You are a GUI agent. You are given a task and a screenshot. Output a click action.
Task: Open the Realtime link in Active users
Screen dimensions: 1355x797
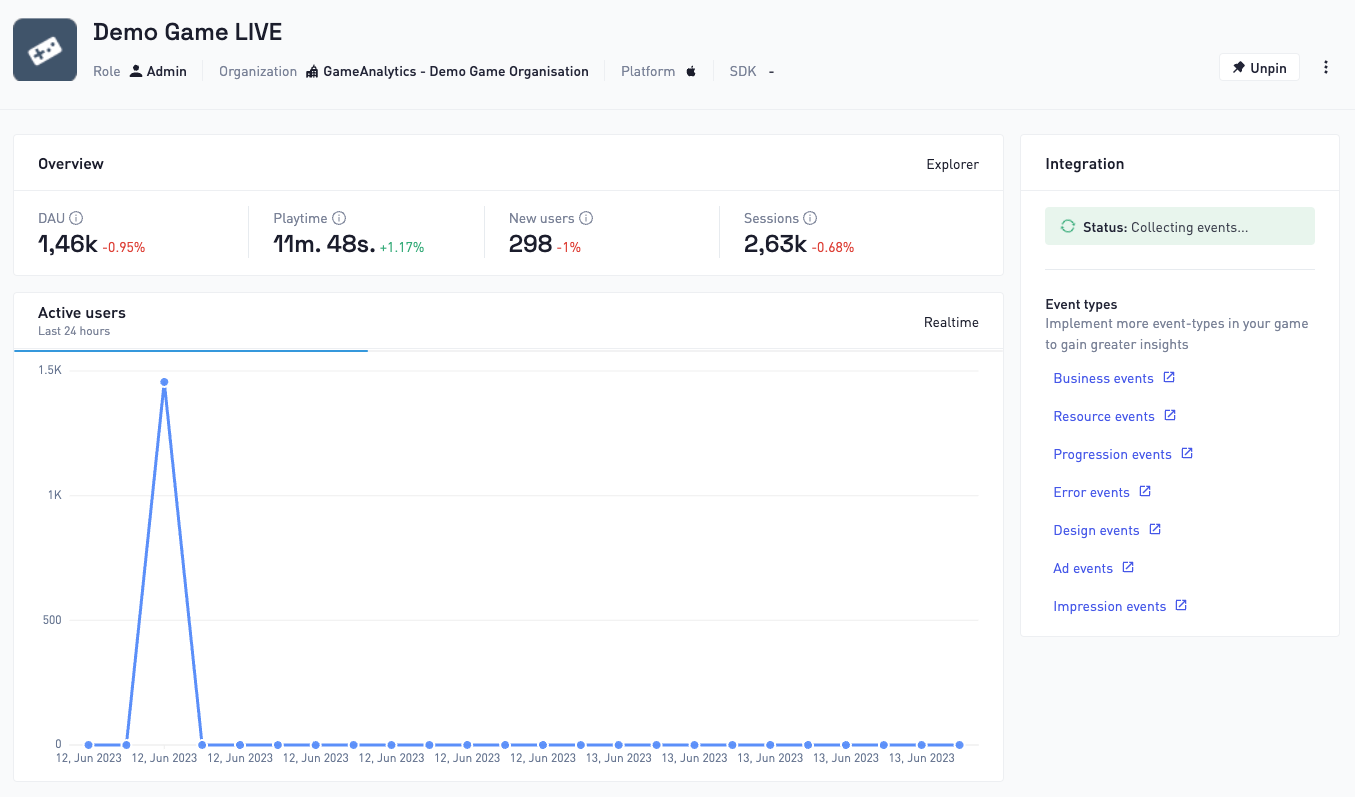pyautogui.click(x=951, y=322)
